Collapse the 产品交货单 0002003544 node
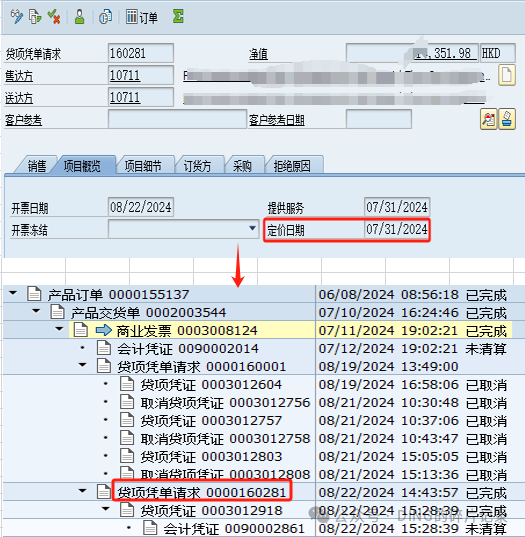 pos(36,311)
